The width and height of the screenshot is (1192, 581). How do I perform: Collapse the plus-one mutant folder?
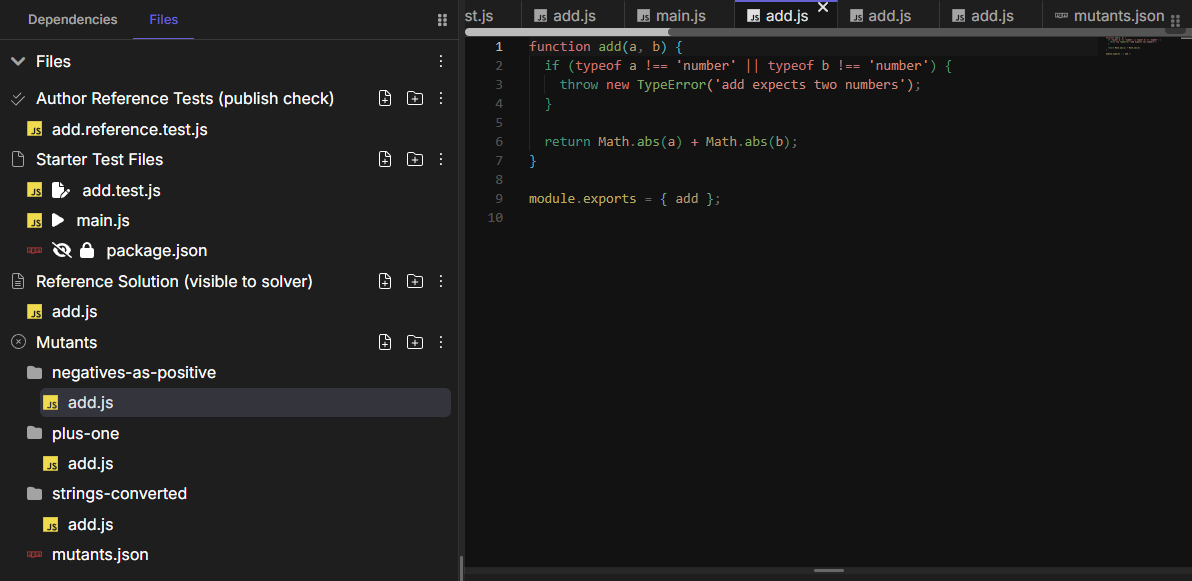(x=34, y=433)
